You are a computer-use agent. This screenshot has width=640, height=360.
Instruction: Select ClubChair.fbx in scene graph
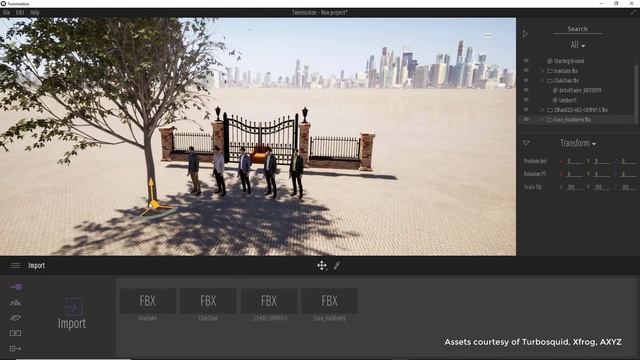(567, 80)
